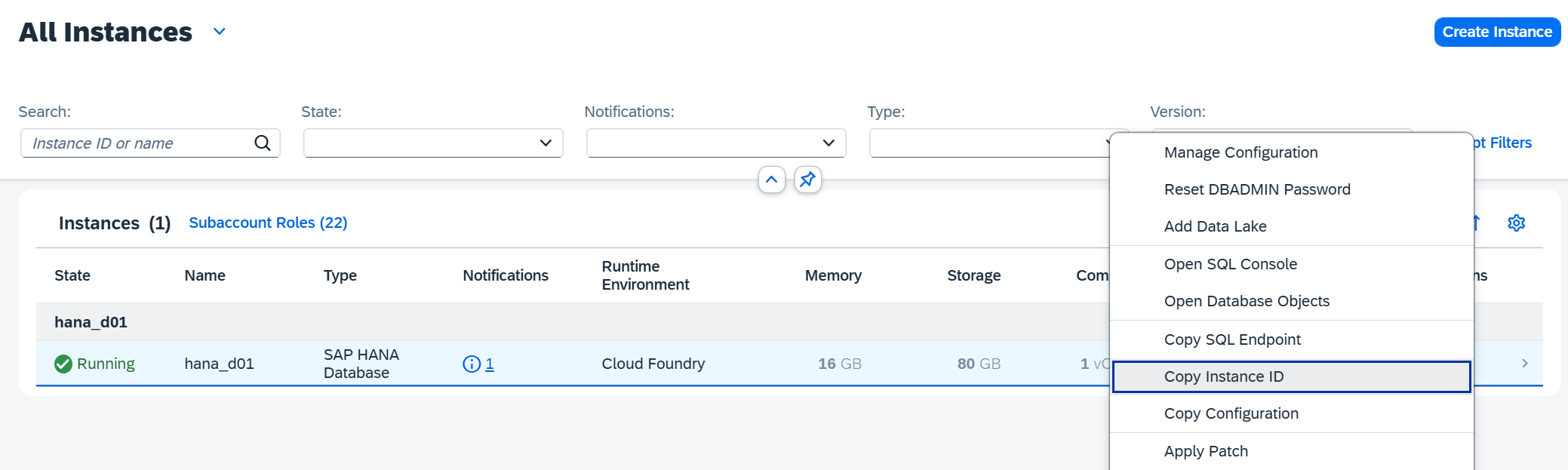The image size is (1568, 470).
Task: Click the Running status text
Action: (x=106, y=364)
